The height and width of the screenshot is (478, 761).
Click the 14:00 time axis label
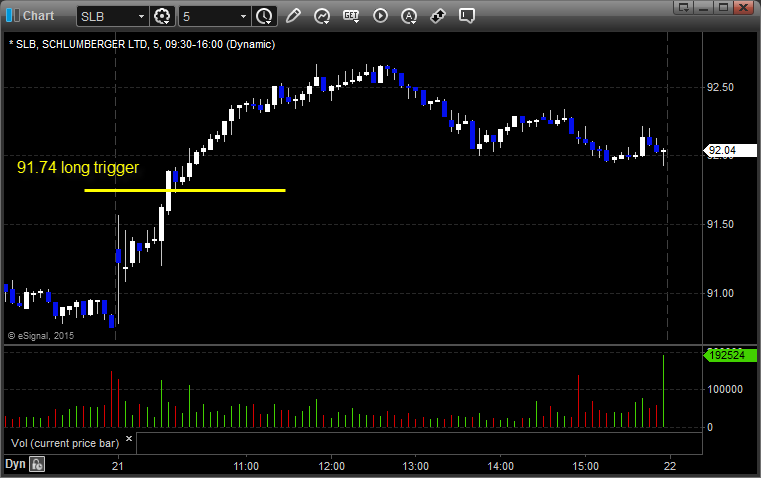500,466
